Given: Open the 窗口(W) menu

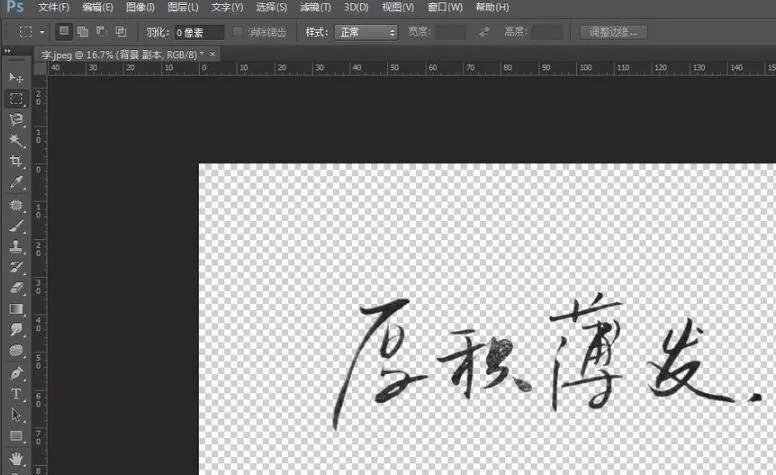Looking at the screenshot, I should [x=445, y=7].
